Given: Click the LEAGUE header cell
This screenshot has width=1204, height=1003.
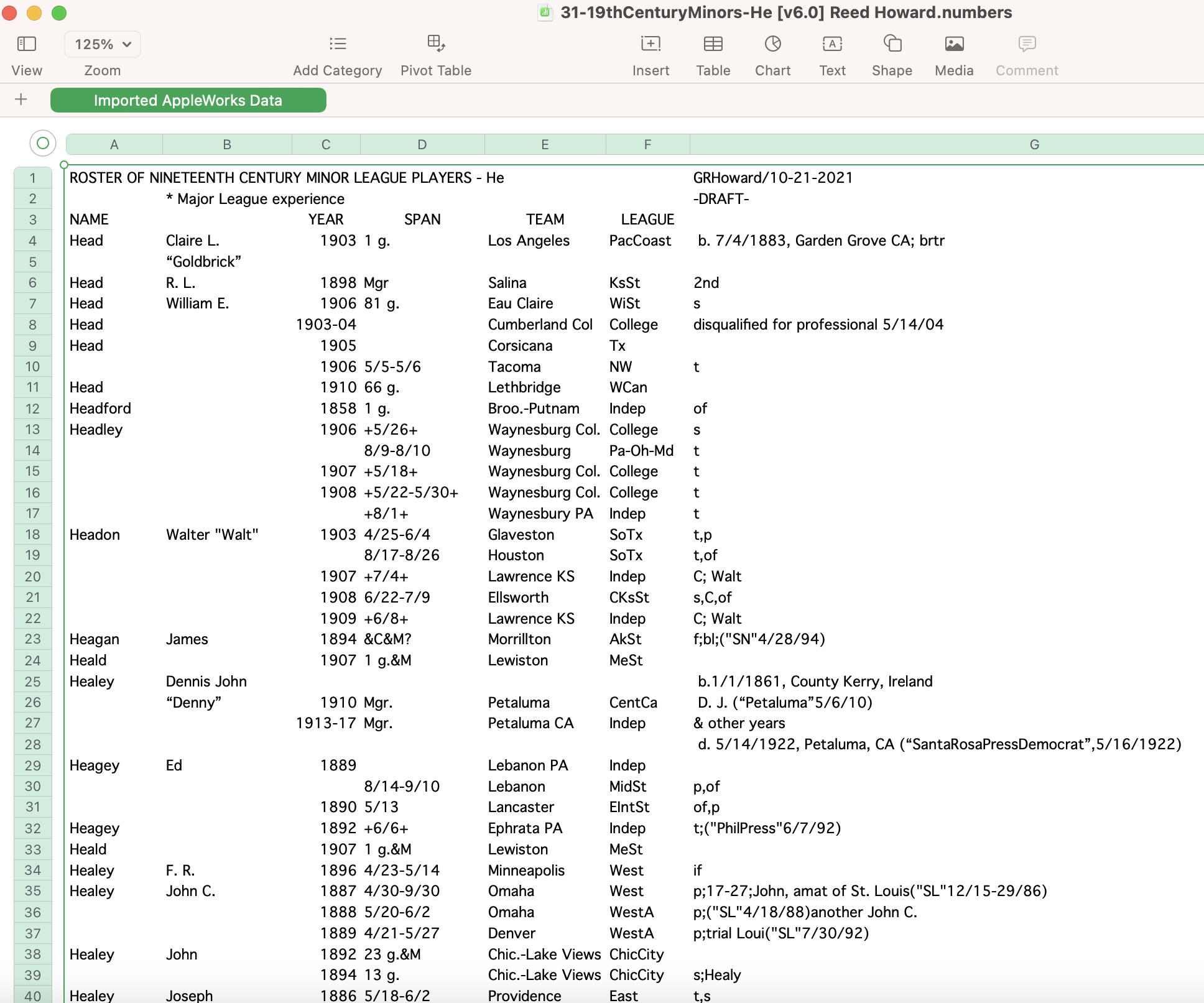Looking at the screenshot, I should click(647, 220).
